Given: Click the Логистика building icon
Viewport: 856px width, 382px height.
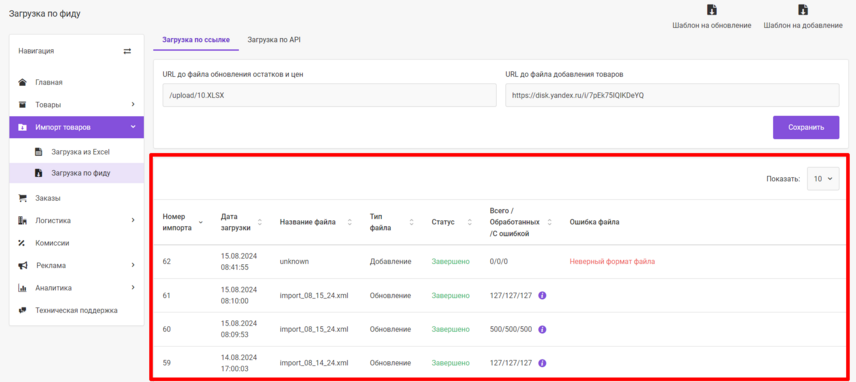Looking at the screenshot, I should [x=22, y=220].
